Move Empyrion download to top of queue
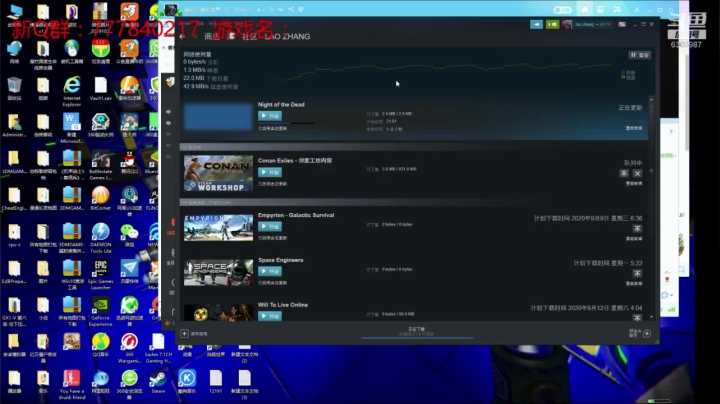This screenshot has width=720, height=404. pos(637,229)
